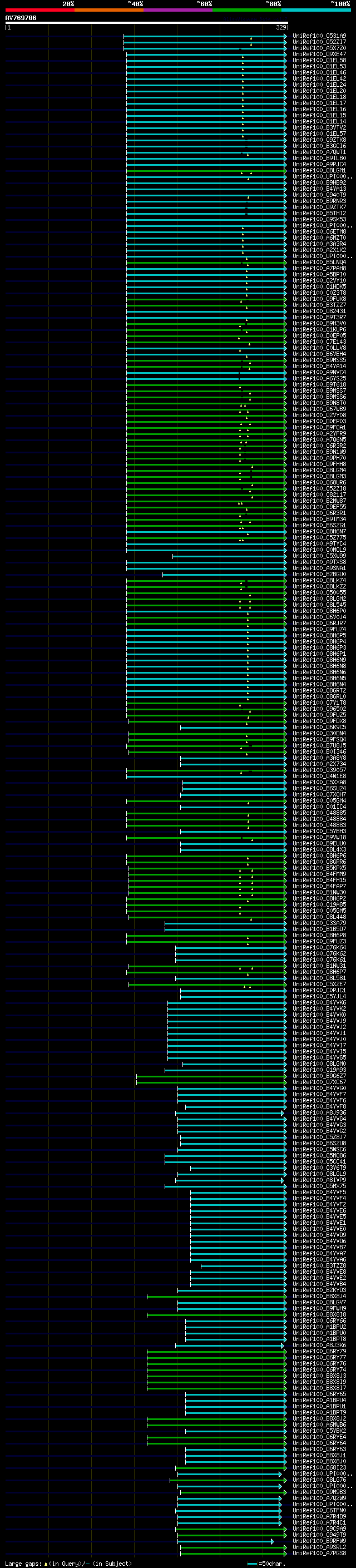
Task: Open hit UniRef100_C0PJC1
Action: pos(319,990)
